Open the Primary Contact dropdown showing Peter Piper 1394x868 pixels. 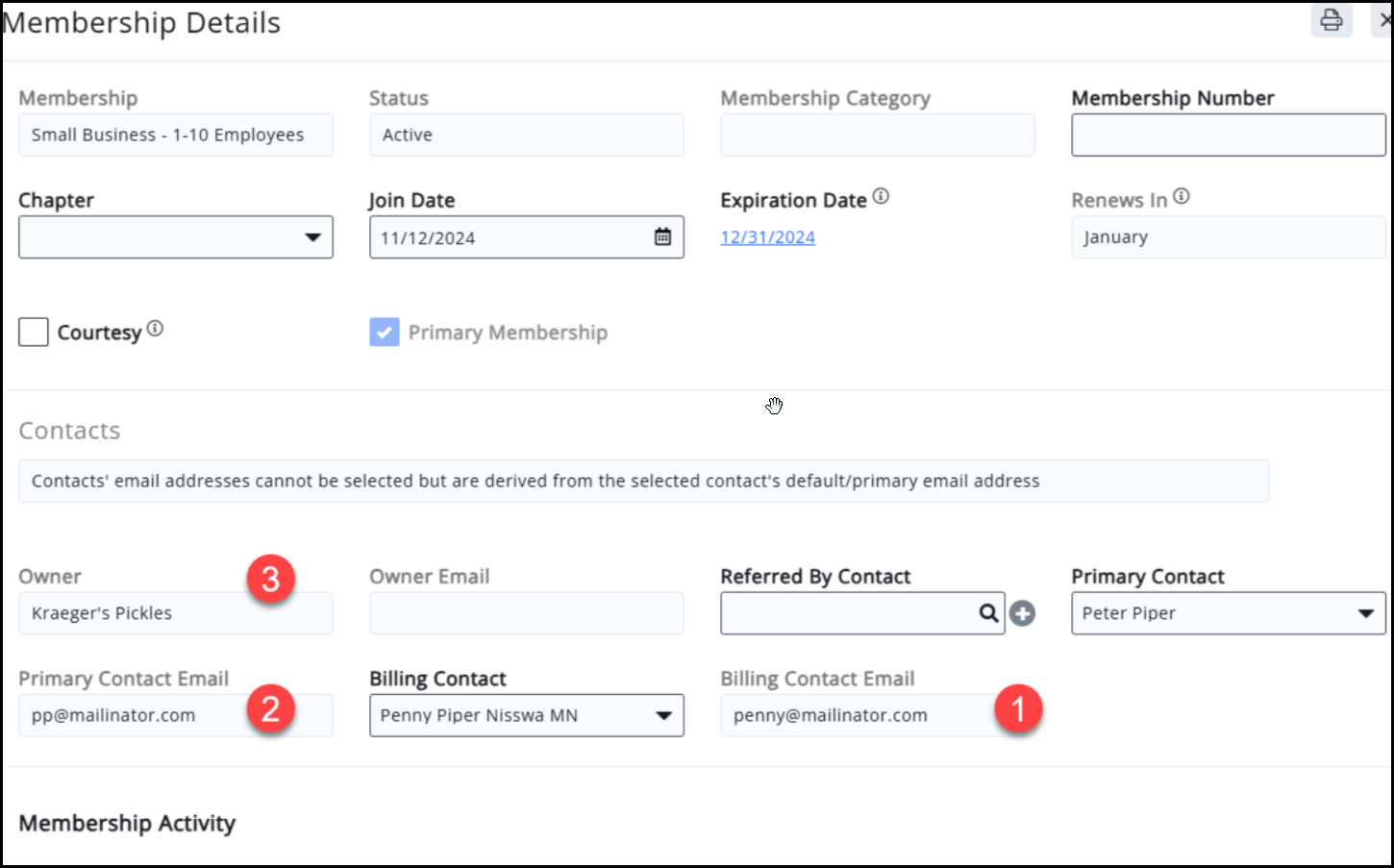tap(1364, 613)
